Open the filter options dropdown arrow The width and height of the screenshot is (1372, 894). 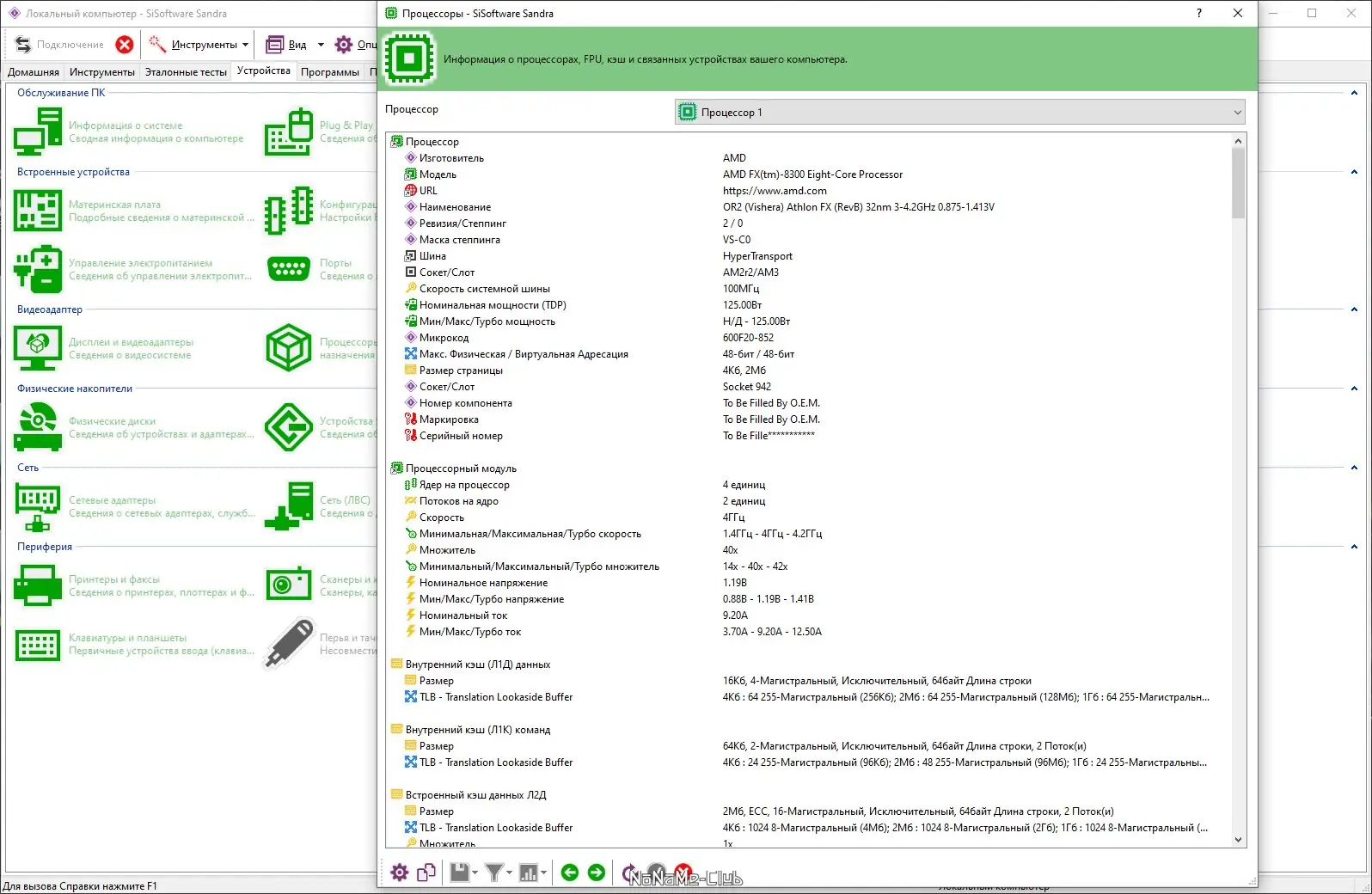pyautogui.click(x=509, y=873)
